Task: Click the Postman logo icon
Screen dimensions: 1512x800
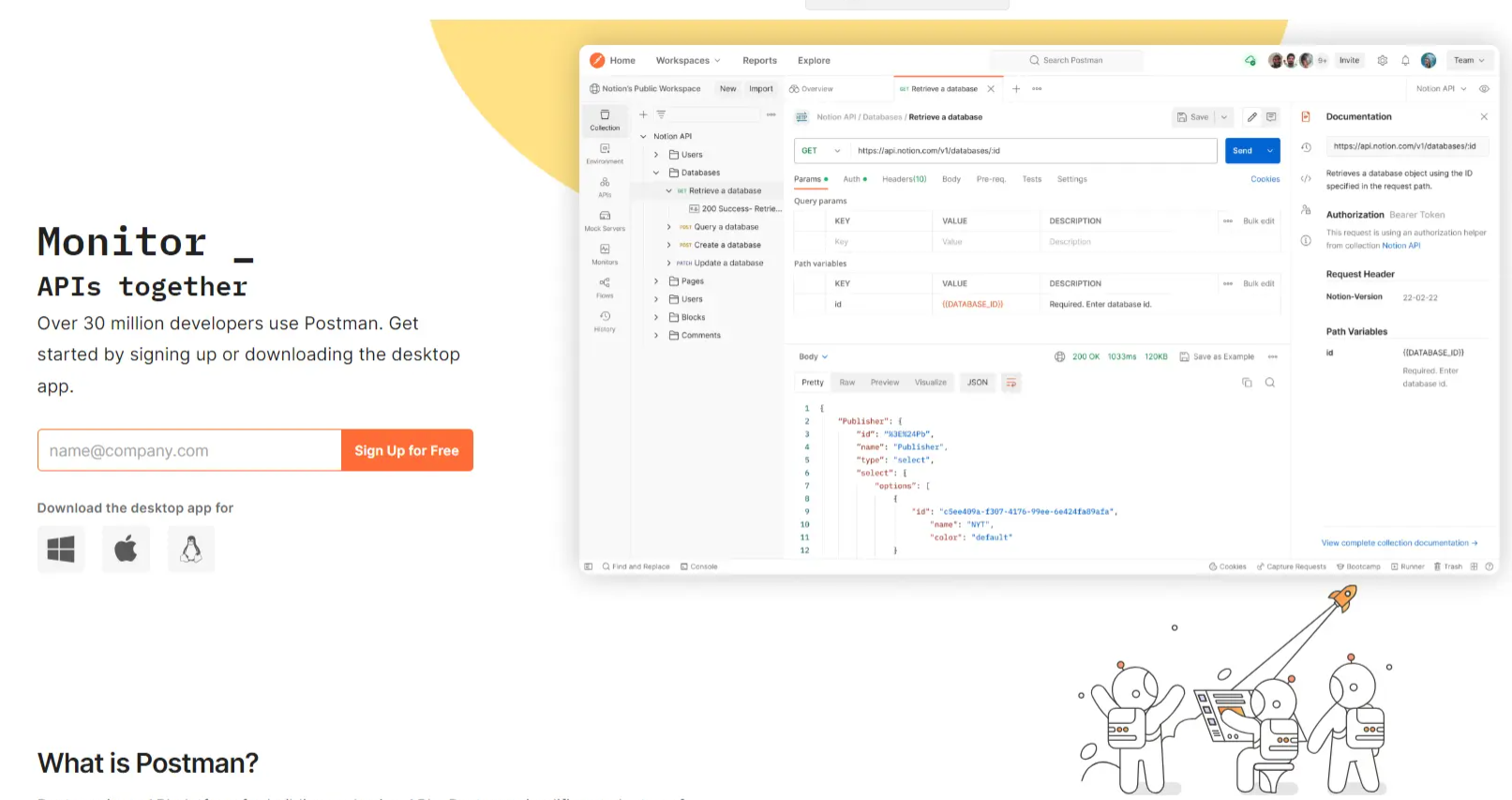Action: pyautogui.click(x=597, y=60)
